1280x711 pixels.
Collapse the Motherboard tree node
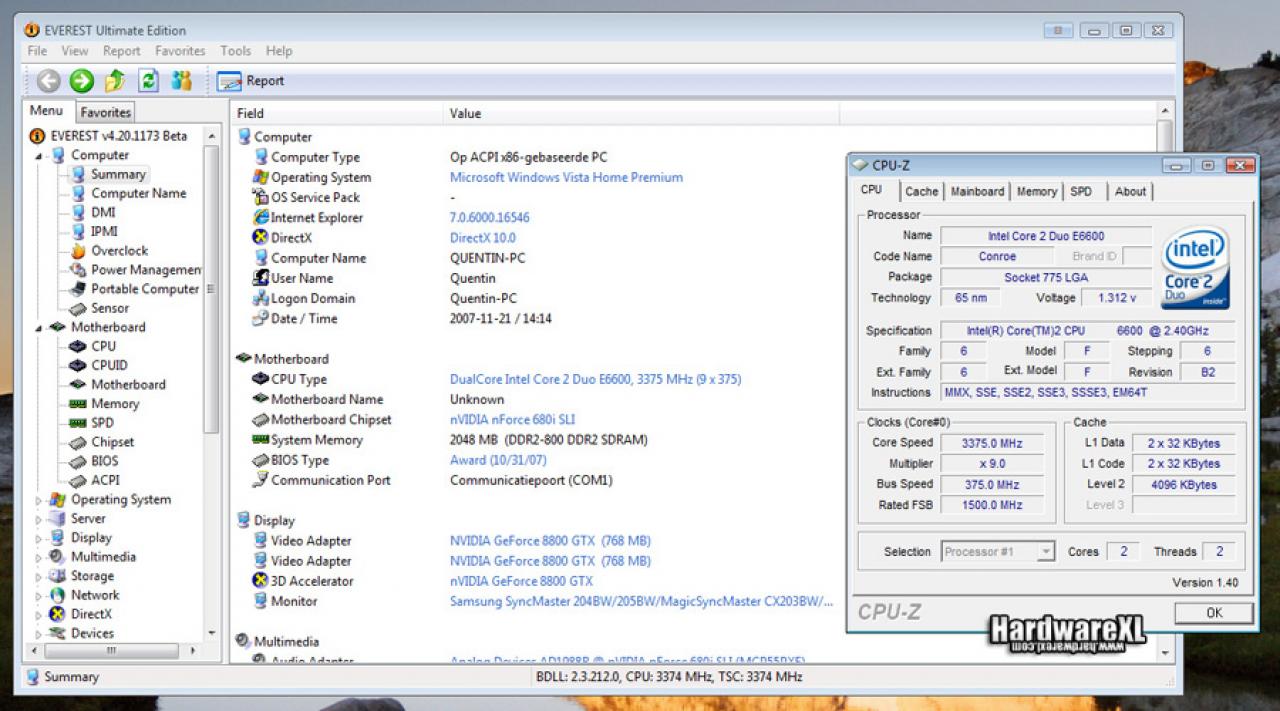[x=40, y=328]
